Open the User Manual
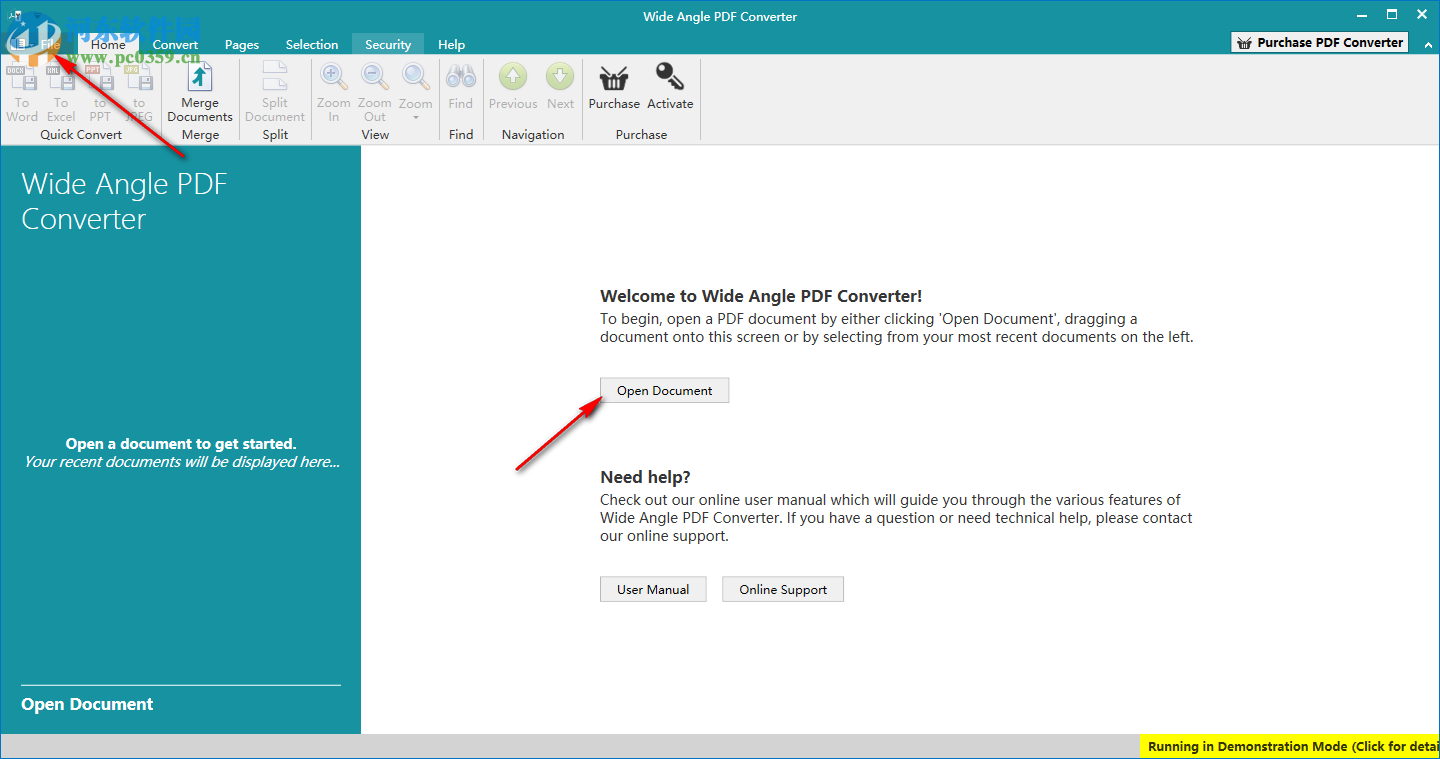Viewport: 1440px width, 759px height. [x=653, y=589]
